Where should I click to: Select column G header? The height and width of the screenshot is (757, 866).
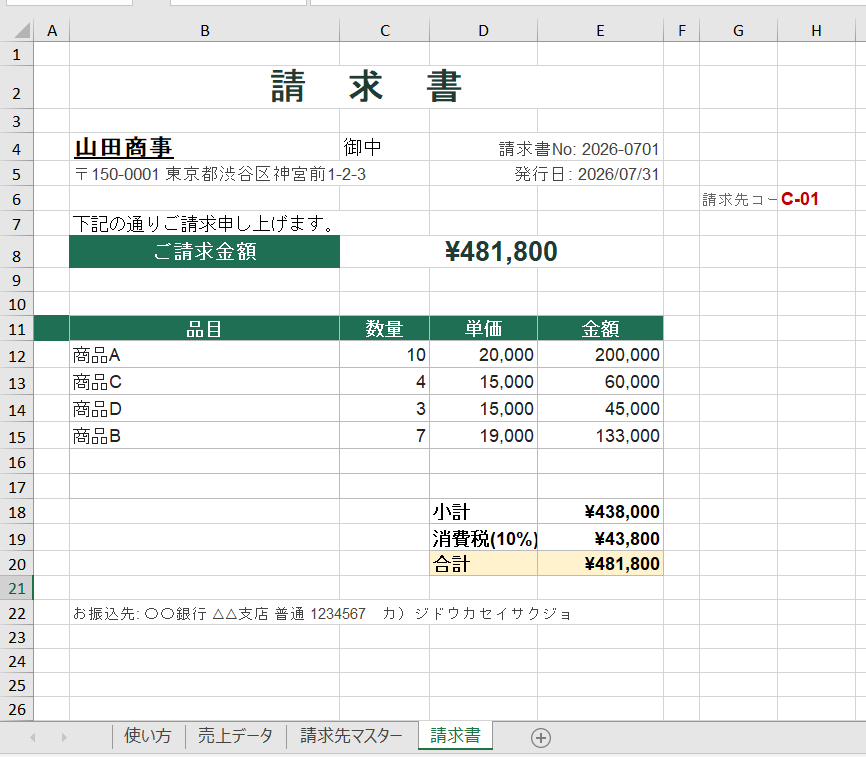738,31
